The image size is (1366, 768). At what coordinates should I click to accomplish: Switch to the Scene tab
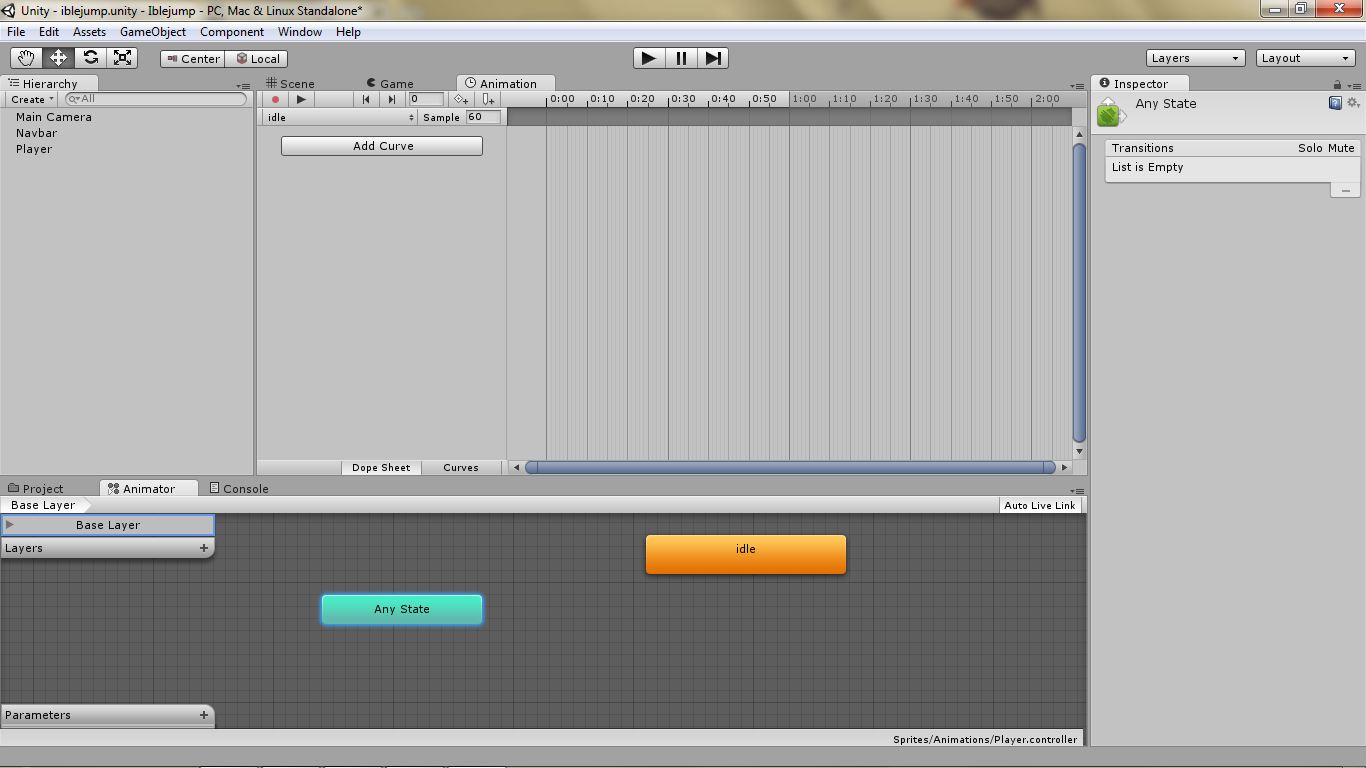(x=290, y=84)
